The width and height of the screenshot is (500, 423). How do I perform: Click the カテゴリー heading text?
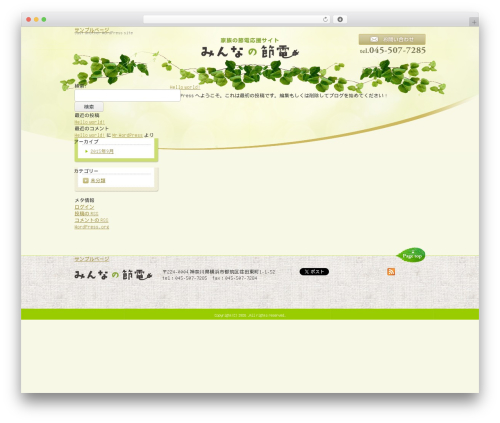[86, 171]
